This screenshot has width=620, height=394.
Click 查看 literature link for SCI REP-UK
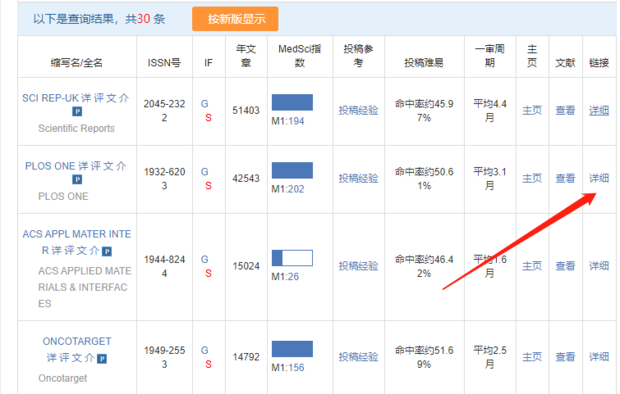click(565, 110)
